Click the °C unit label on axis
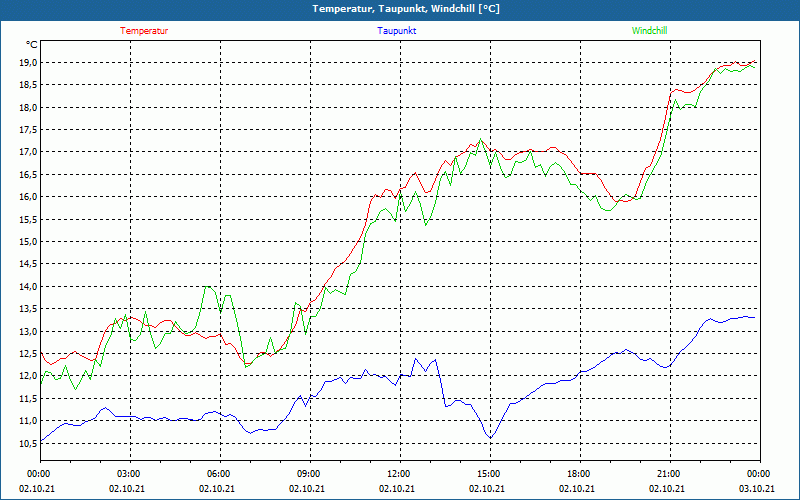Image resolution: width=800 pixels, height=500 pixels. point(32,45)
